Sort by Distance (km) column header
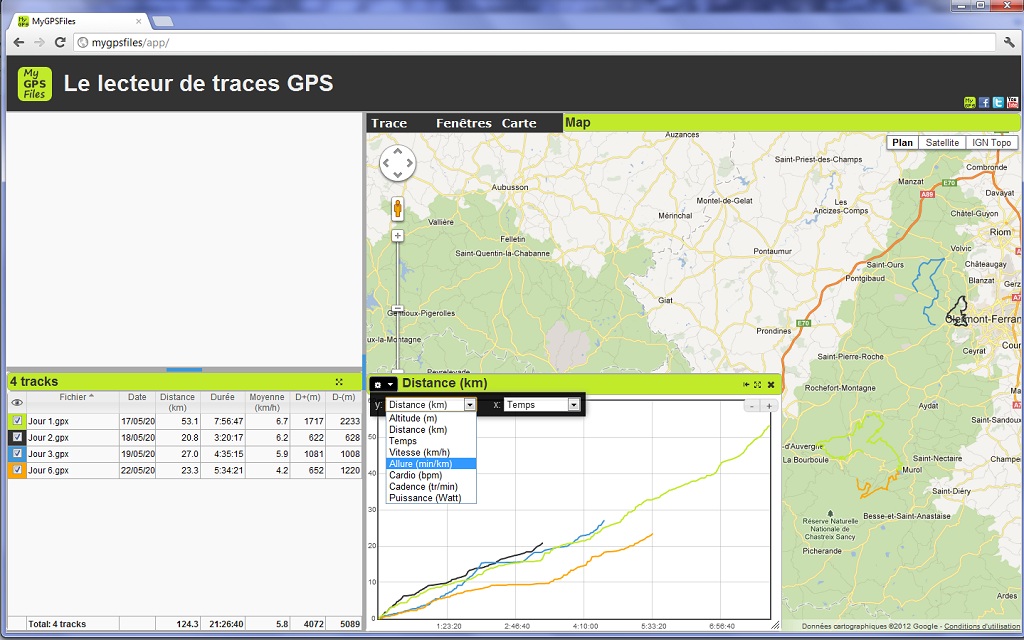Screen dimensions: 1024x640 (x=178, y=402)
